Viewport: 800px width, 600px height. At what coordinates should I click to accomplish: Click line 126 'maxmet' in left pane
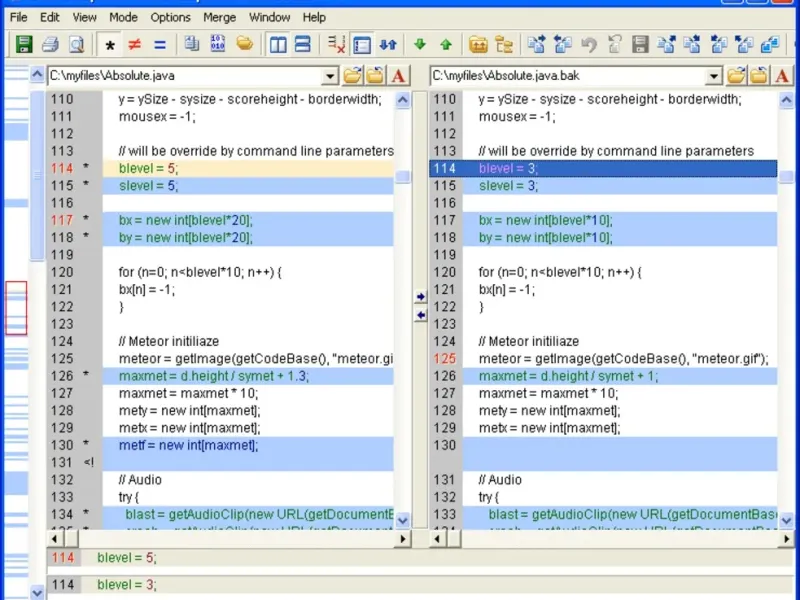coord(212,376)
